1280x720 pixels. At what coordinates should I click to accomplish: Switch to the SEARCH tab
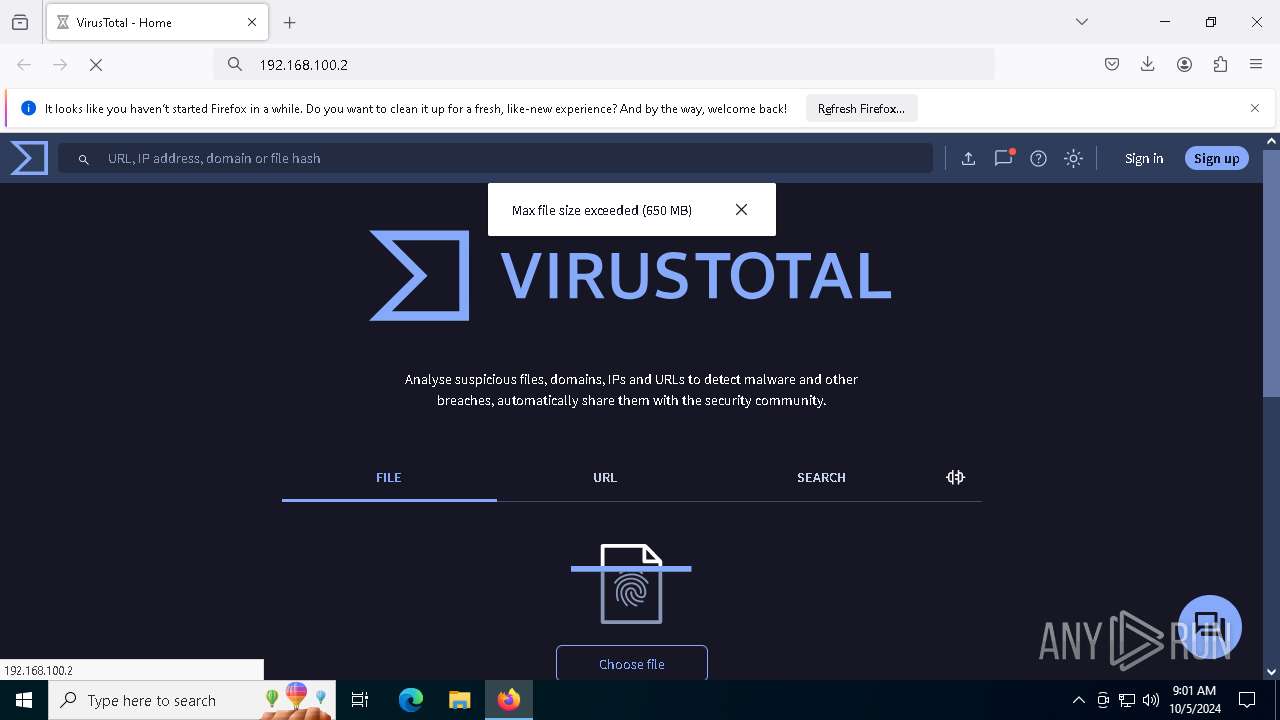[x=821, y=477]
